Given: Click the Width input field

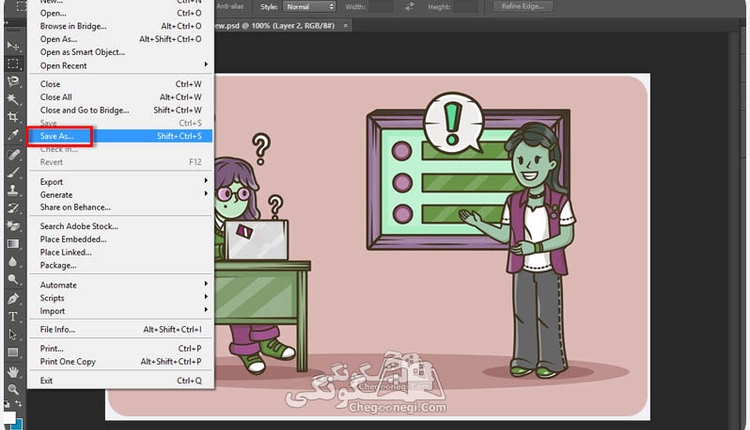Looking at the screenshot, I should pyautogui.click(x=381, y=7).
